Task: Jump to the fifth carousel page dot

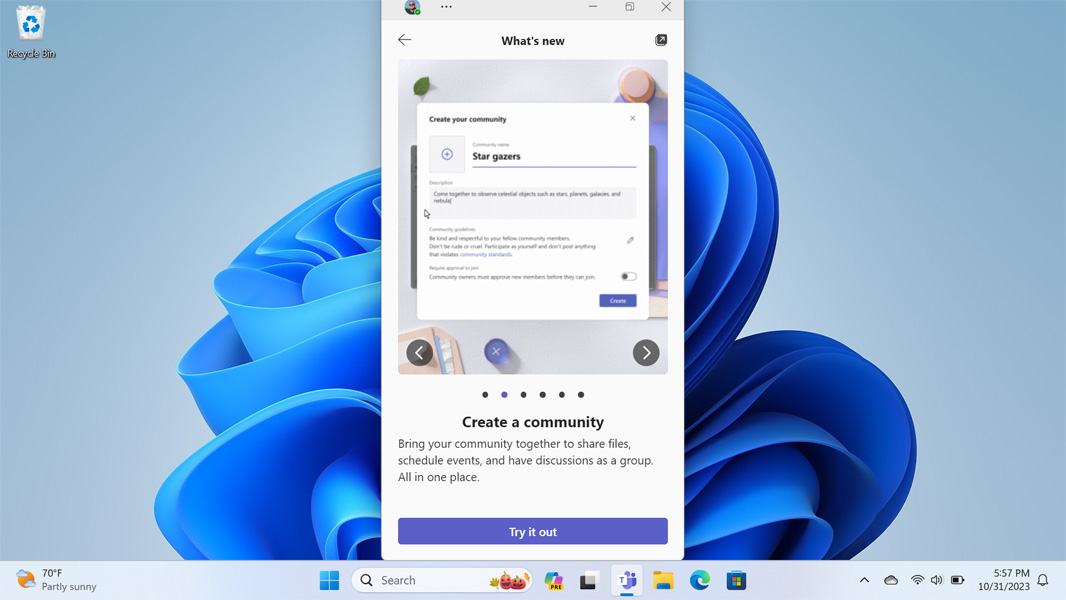Action: 562,395
